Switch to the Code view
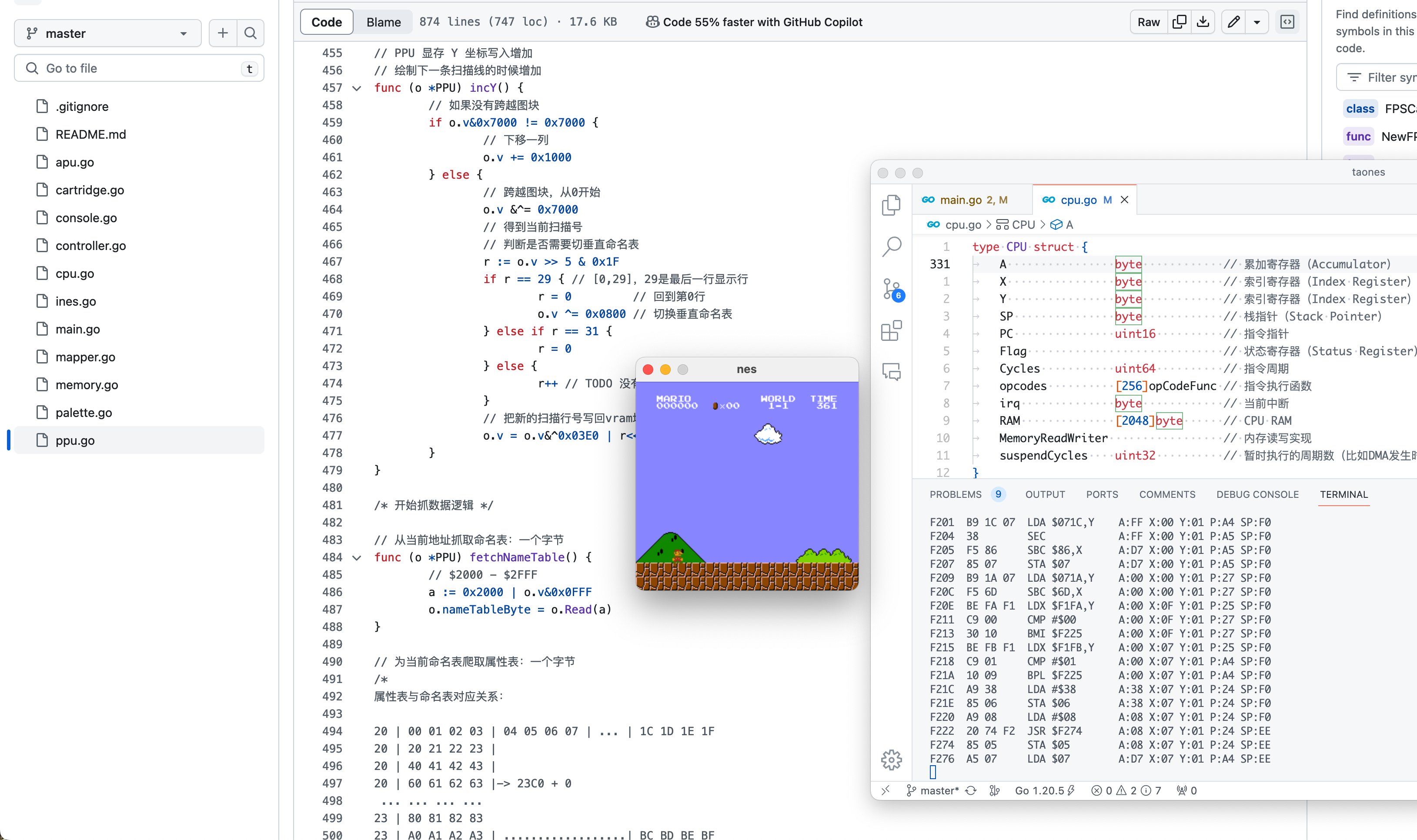Screen dimensions: 1417x840 tap(327, 22)
